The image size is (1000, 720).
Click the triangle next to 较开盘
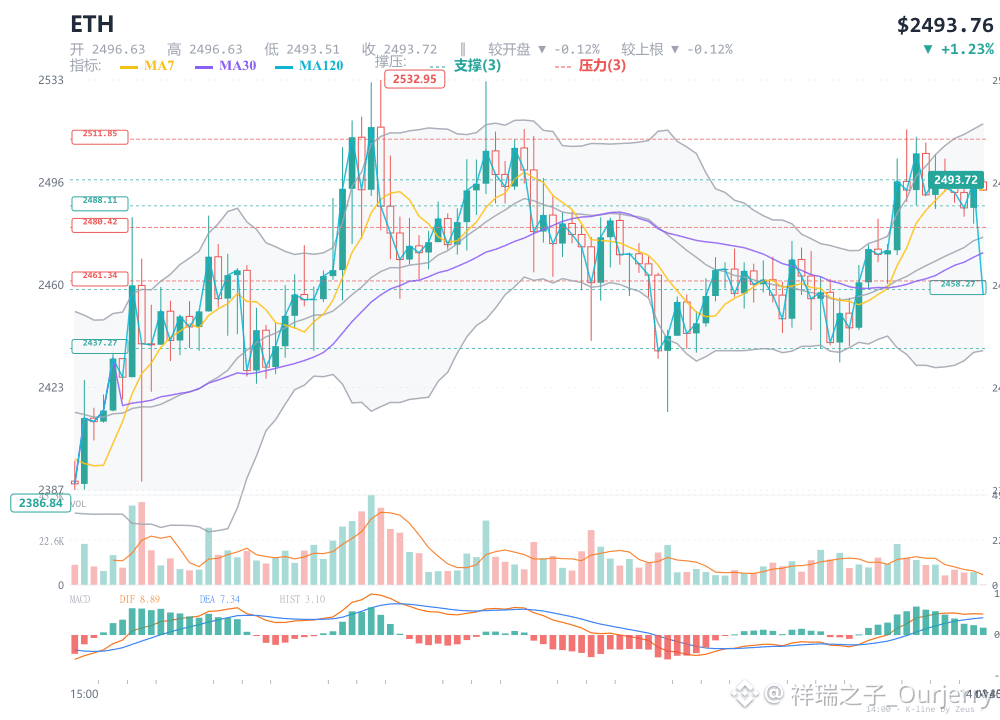541,49
